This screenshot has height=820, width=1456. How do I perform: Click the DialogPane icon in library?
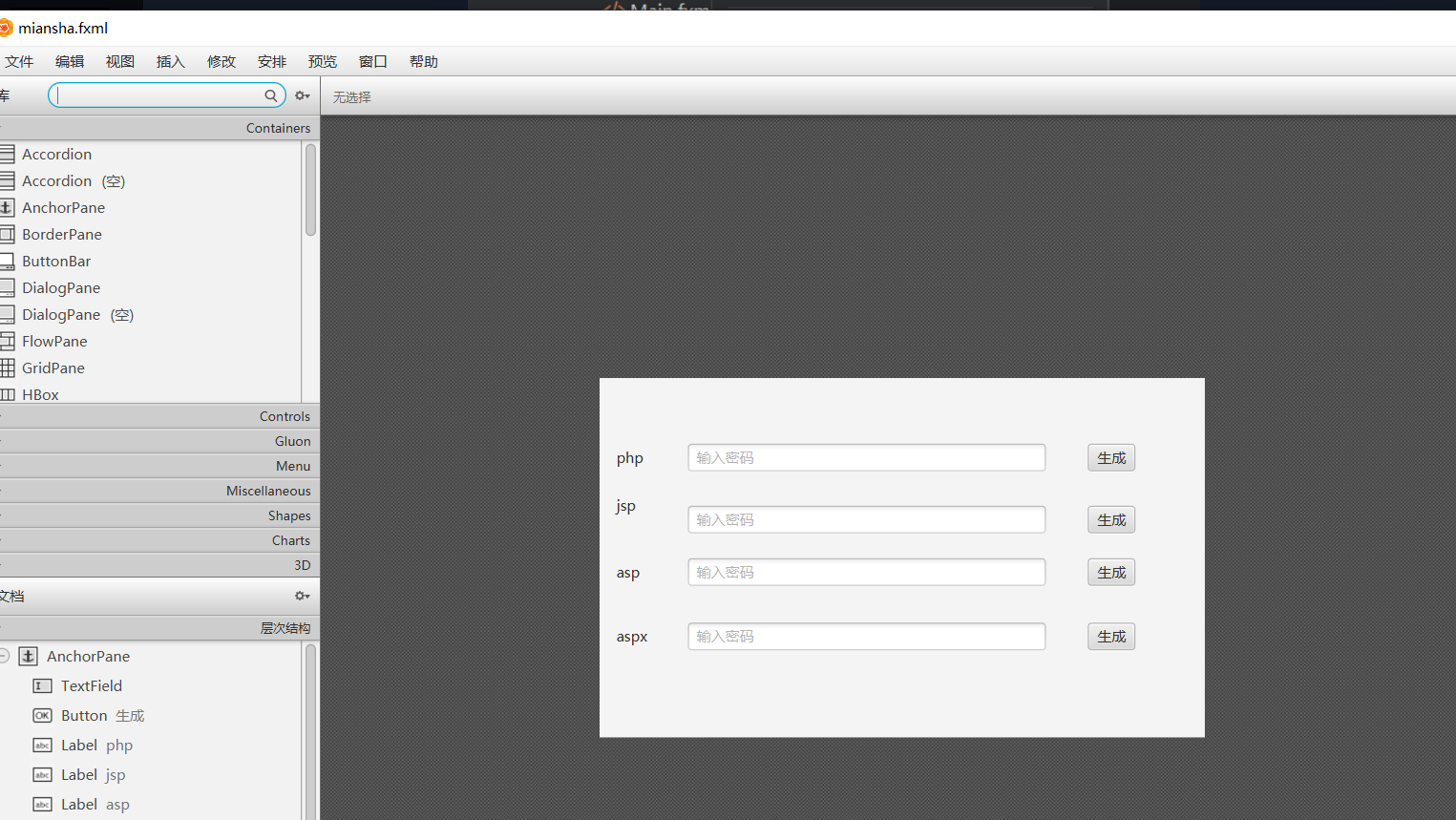point(8,287)
